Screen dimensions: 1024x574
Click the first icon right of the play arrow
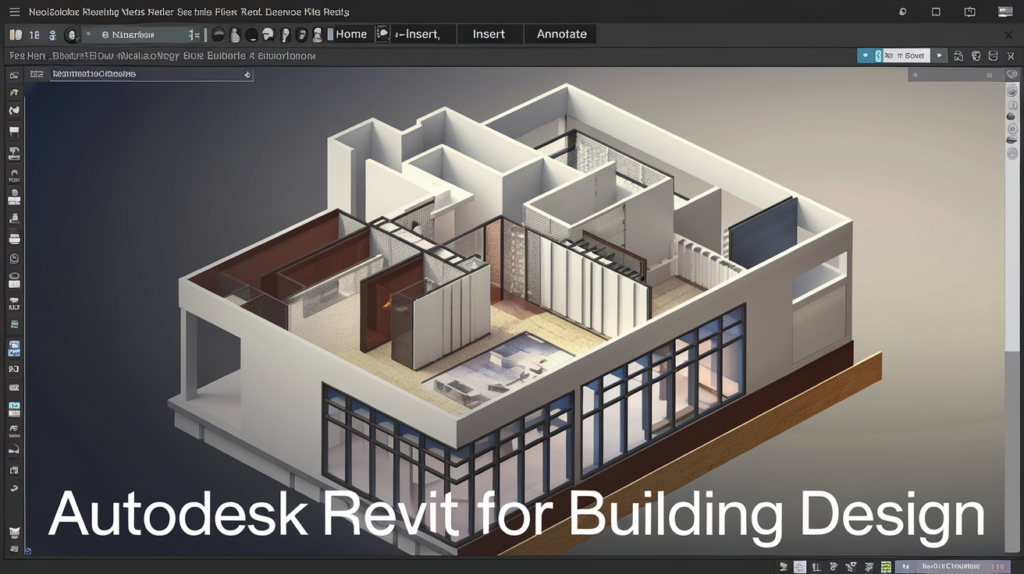pyautogui.click(x=958, y=56)
